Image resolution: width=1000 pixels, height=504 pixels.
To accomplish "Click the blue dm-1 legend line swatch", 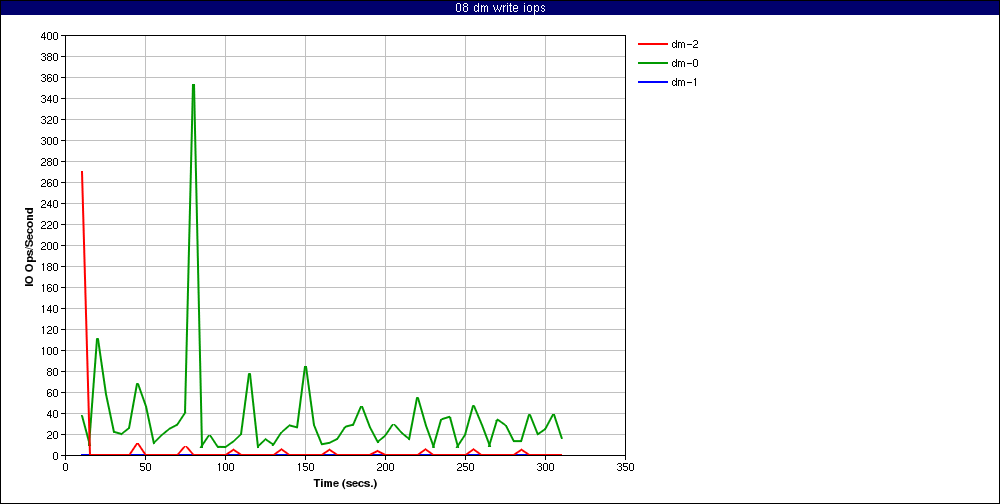I will pos(650,82).
